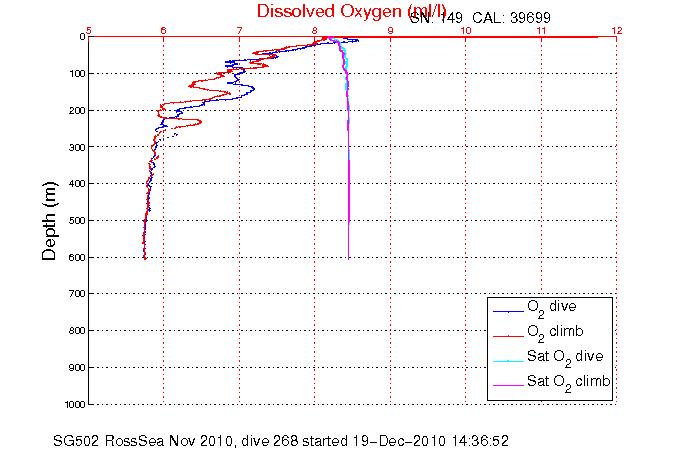Image resolution: width=681 pixels, height=454 pixels.
Task: Click the oxygen axis tick label "6"
Action: (164, 30)
